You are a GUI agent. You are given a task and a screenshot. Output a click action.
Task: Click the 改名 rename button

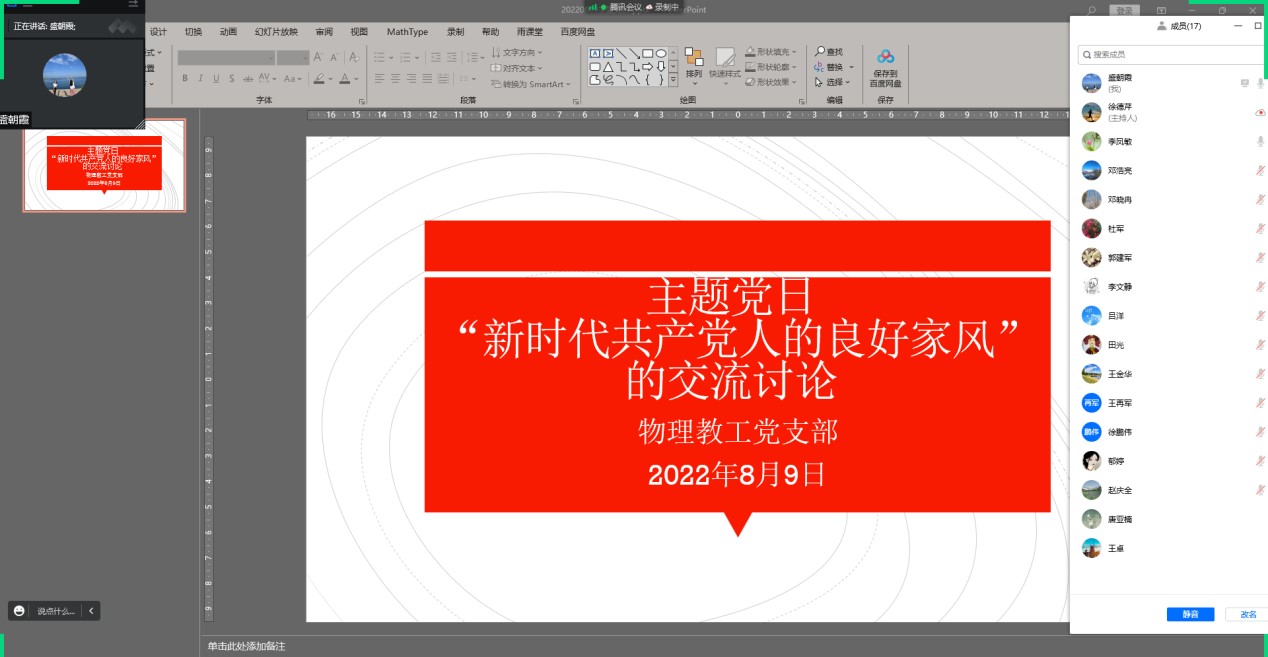coord(1247,614)
